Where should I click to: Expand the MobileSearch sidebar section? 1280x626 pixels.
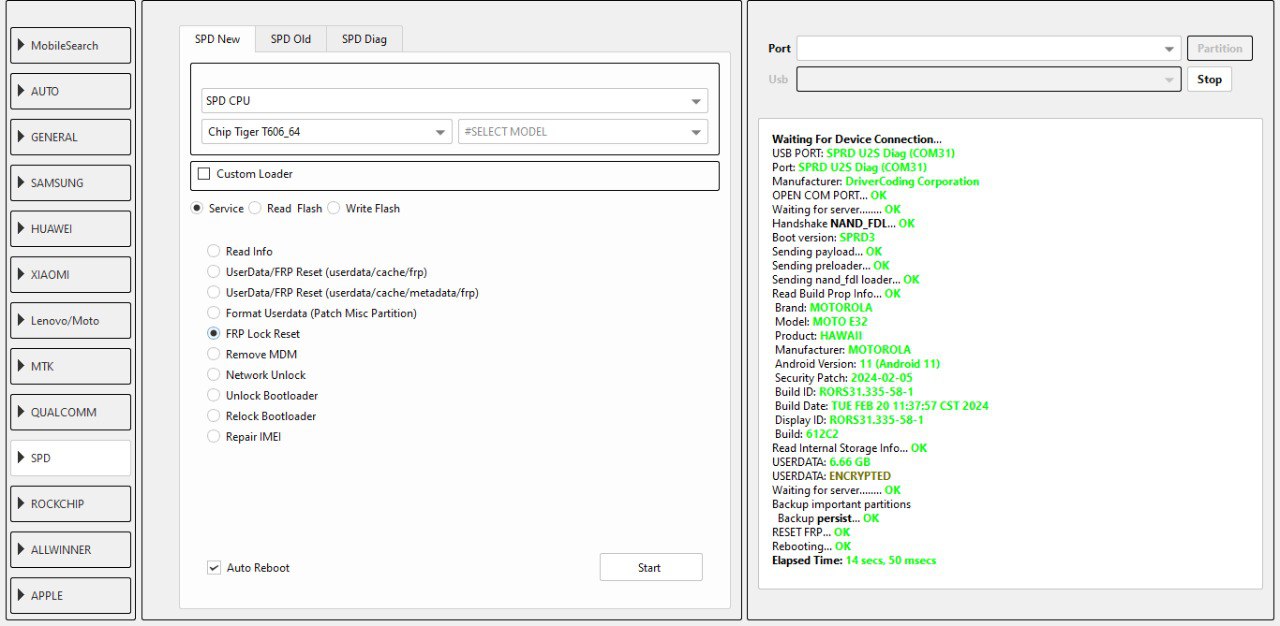tap(70, 46)
